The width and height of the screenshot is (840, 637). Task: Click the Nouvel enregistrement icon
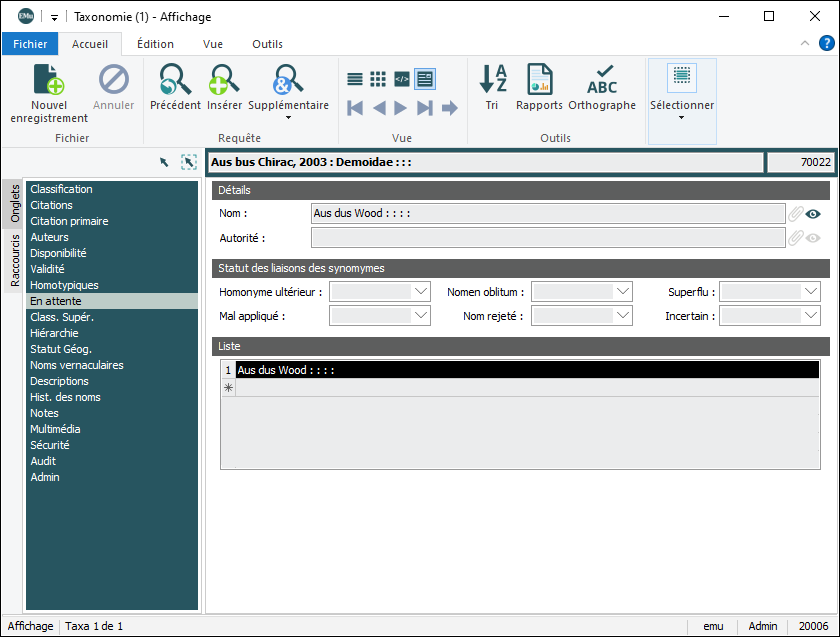coord(49,80)
